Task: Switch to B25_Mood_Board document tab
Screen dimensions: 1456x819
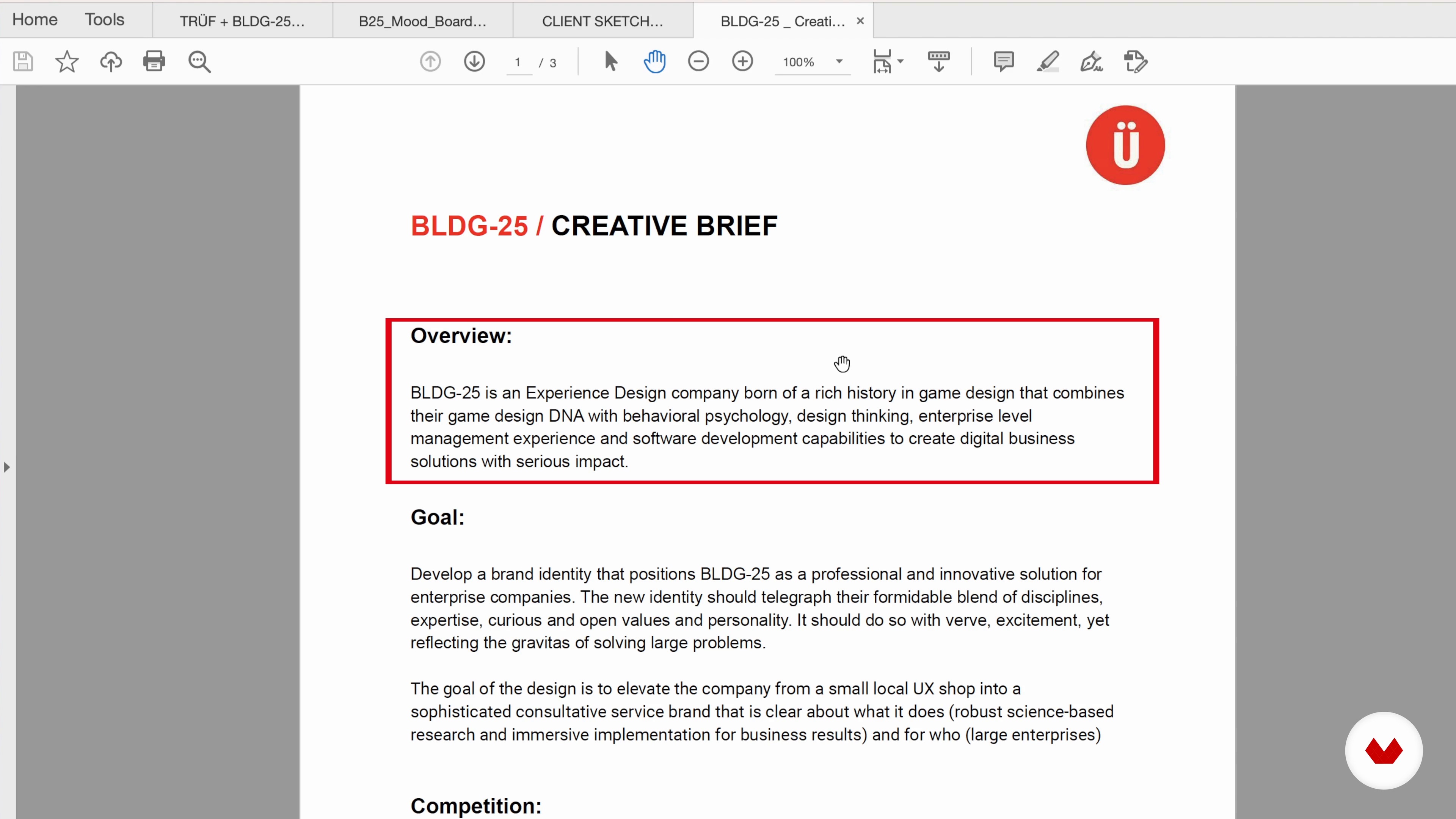Action: [x=423, y=21]
